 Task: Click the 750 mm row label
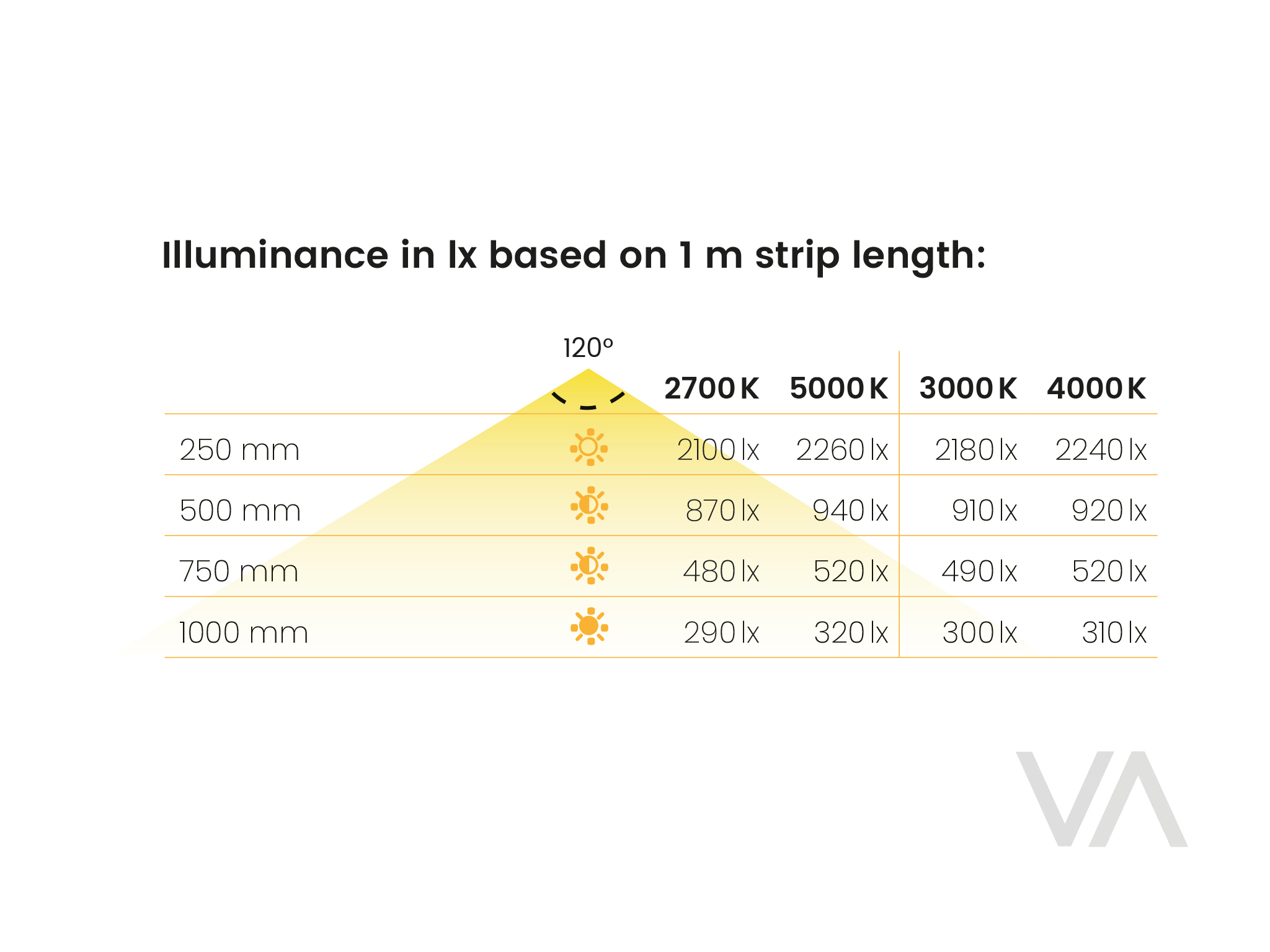(x=239, y=571)
